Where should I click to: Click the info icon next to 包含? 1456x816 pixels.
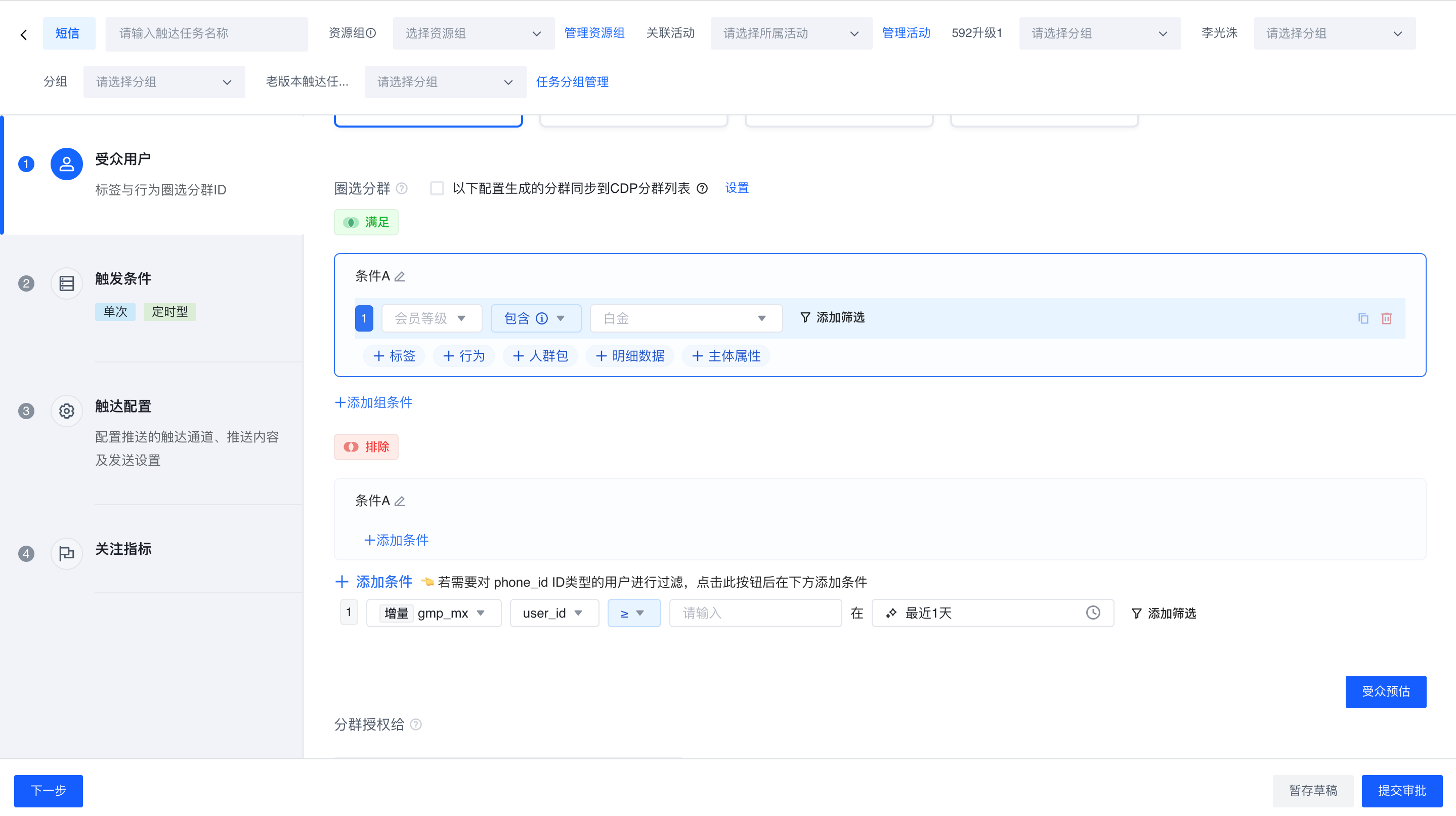coord(542,318)
